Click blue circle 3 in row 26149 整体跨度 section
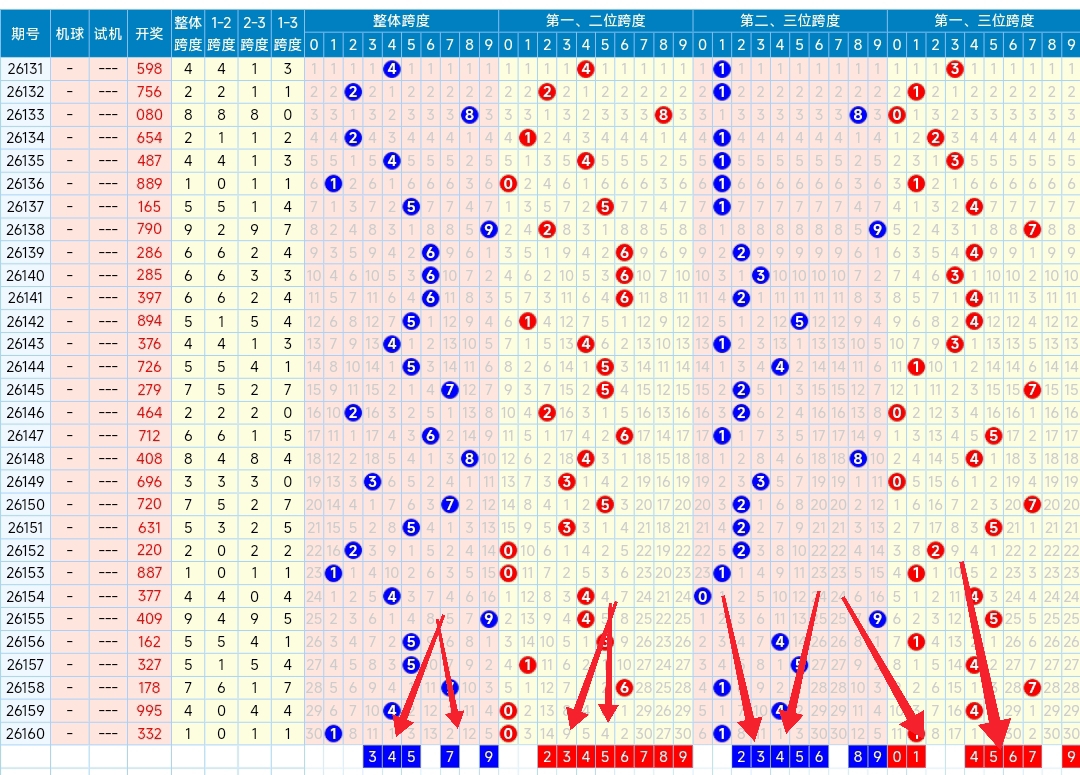The width and height of the screenshot is (1080, 775). [373, 482]
